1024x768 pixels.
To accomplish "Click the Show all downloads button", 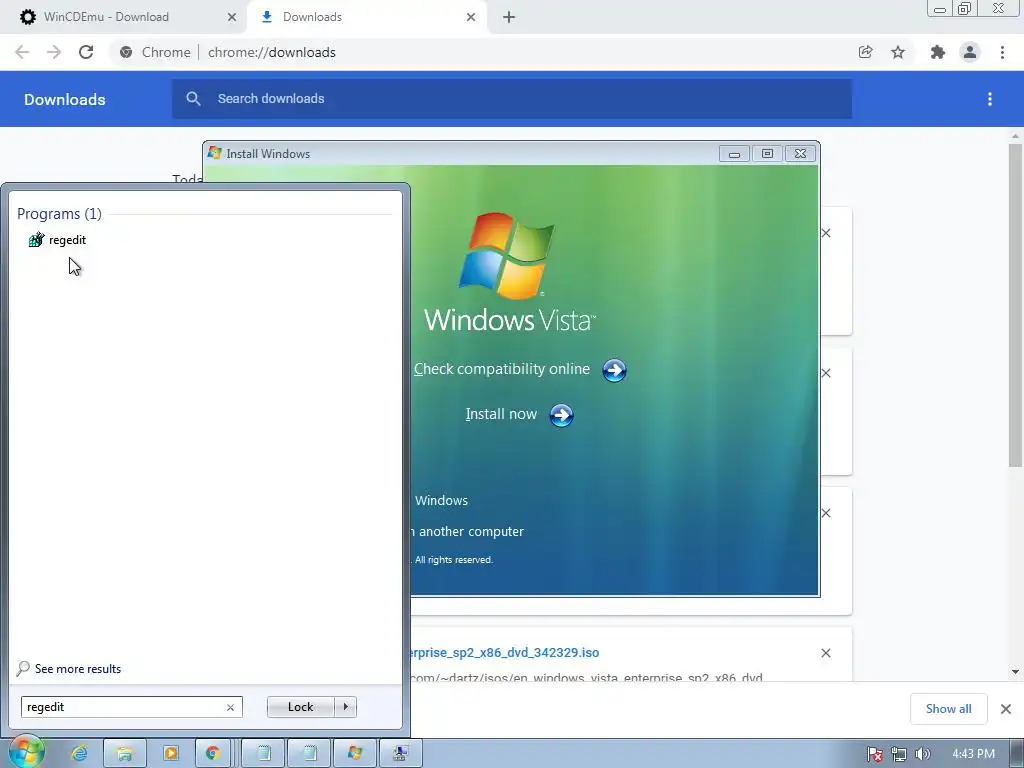I will click(948, 709).
